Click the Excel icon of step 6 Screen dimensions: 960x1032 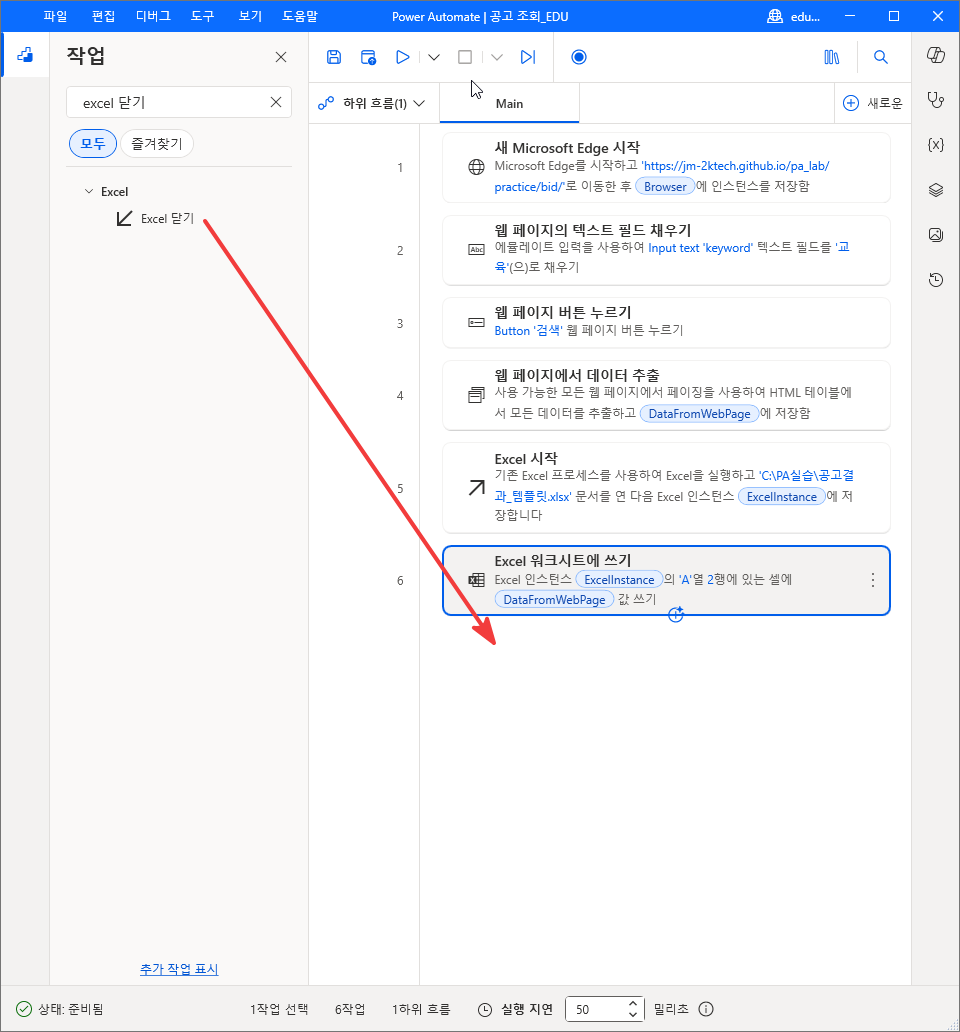476,580
